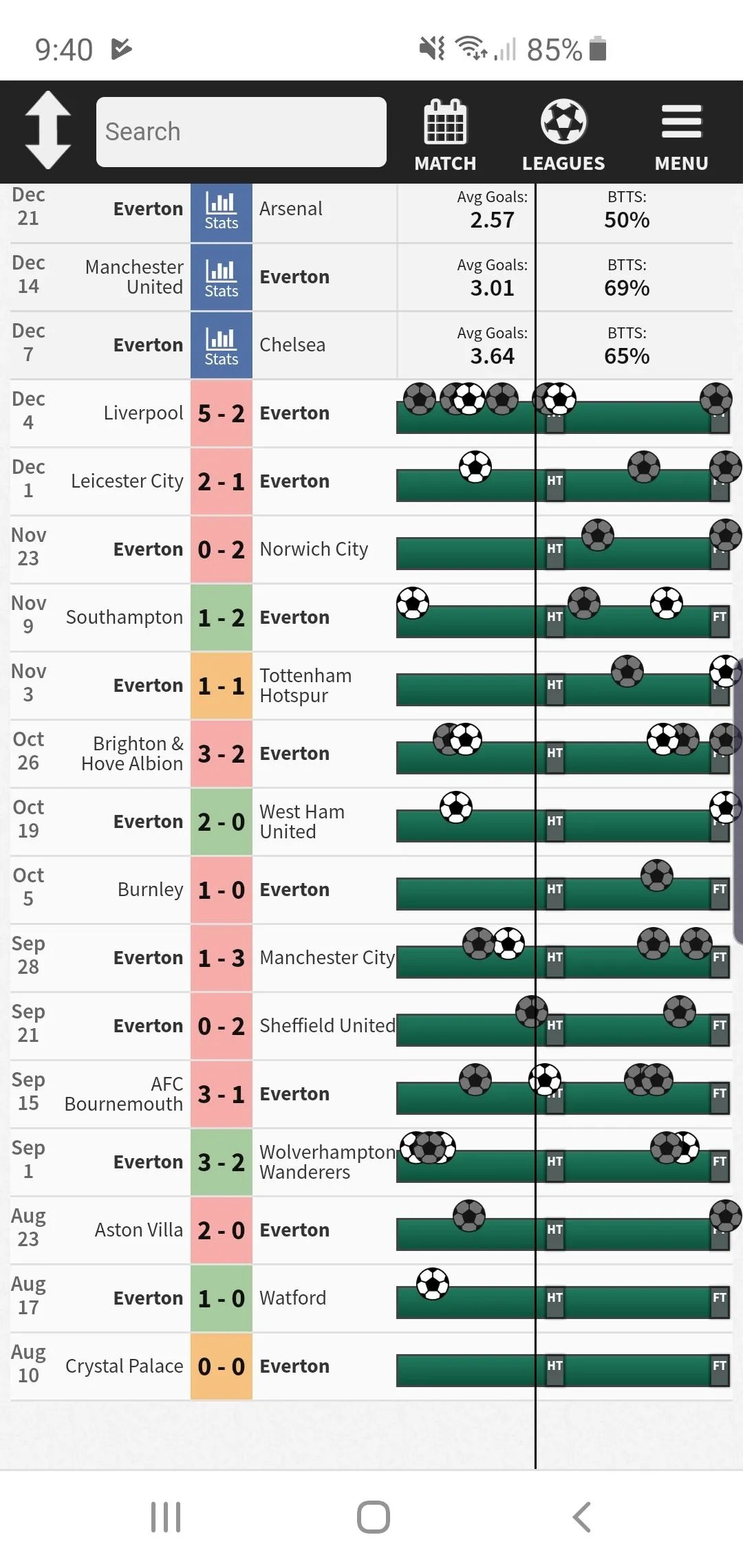Open the Manchester City team link

(327, 958)
